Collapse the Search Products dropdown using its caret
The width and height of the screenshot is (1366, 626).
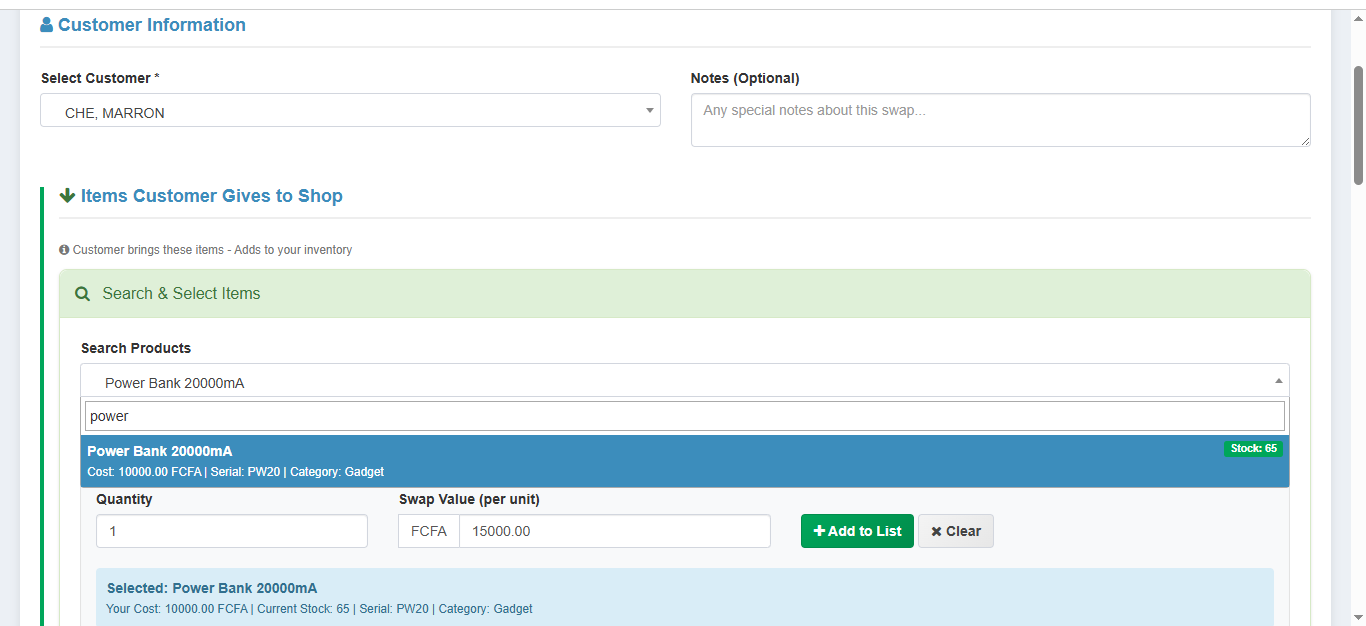click(x=1278, y=380)
